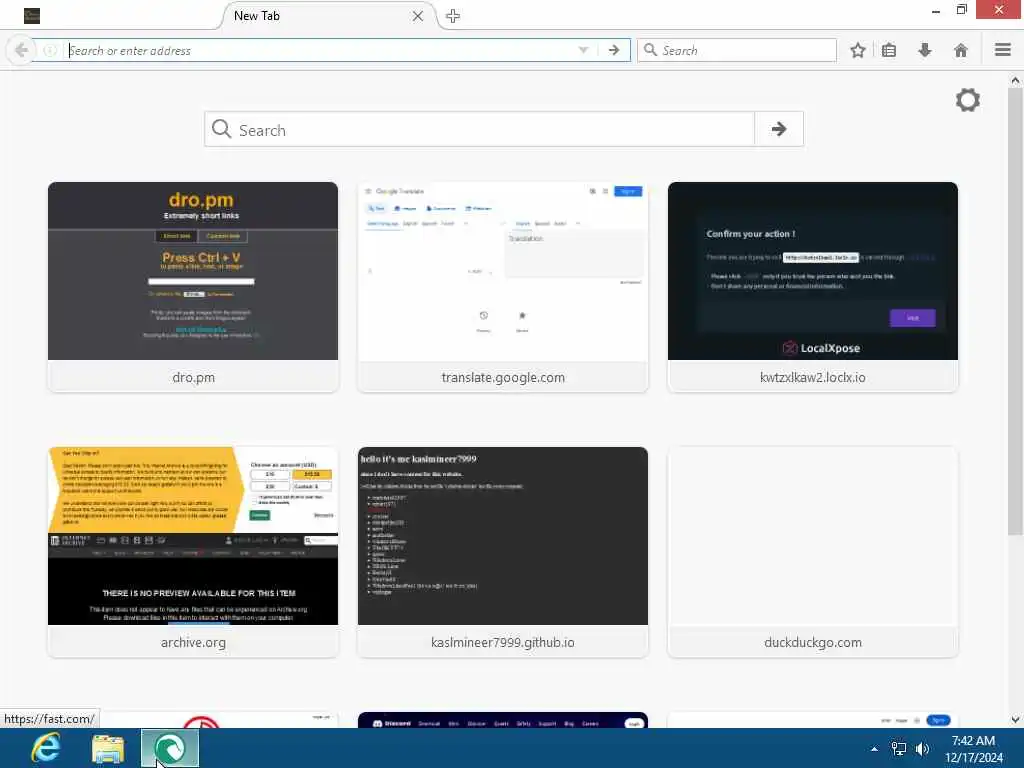Screen dimensions: 1024x768
Task: Launch Internet Explorer from taskbar
Action: tap(46, 748)
